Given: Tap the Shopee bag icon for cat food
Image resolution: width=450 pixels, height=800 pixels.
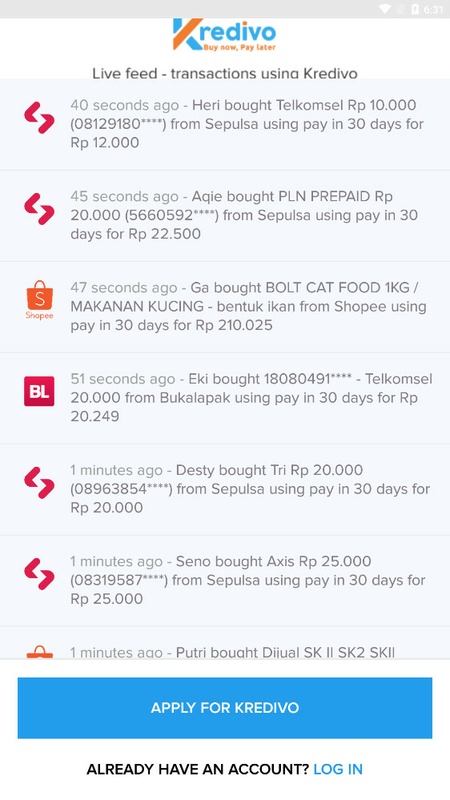Looking at the screenshot, I should [x=39, y=299].
